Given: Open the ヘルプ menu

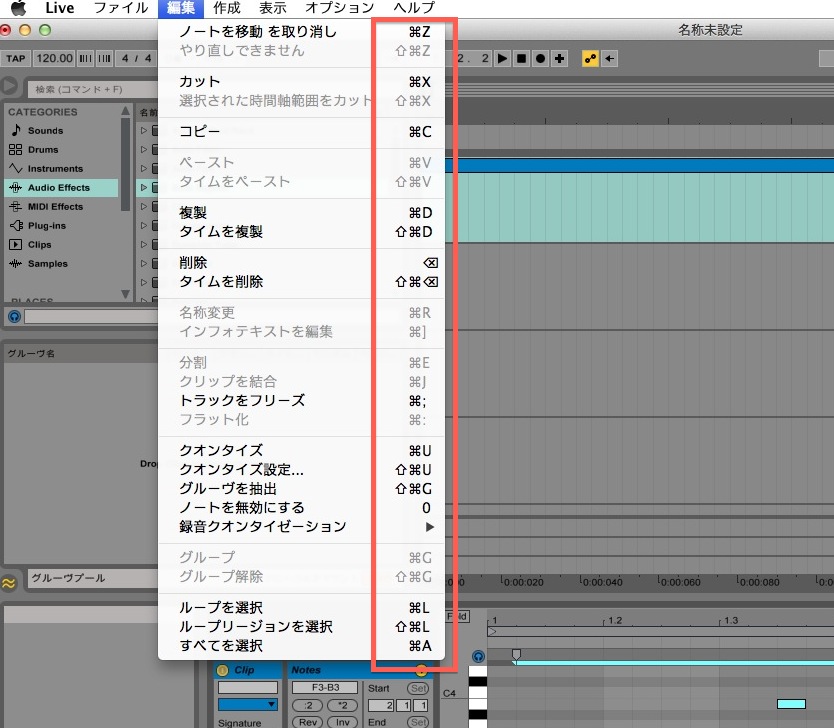Looking at the screenshot, I should pyautogui.click(x=414, y=8).
